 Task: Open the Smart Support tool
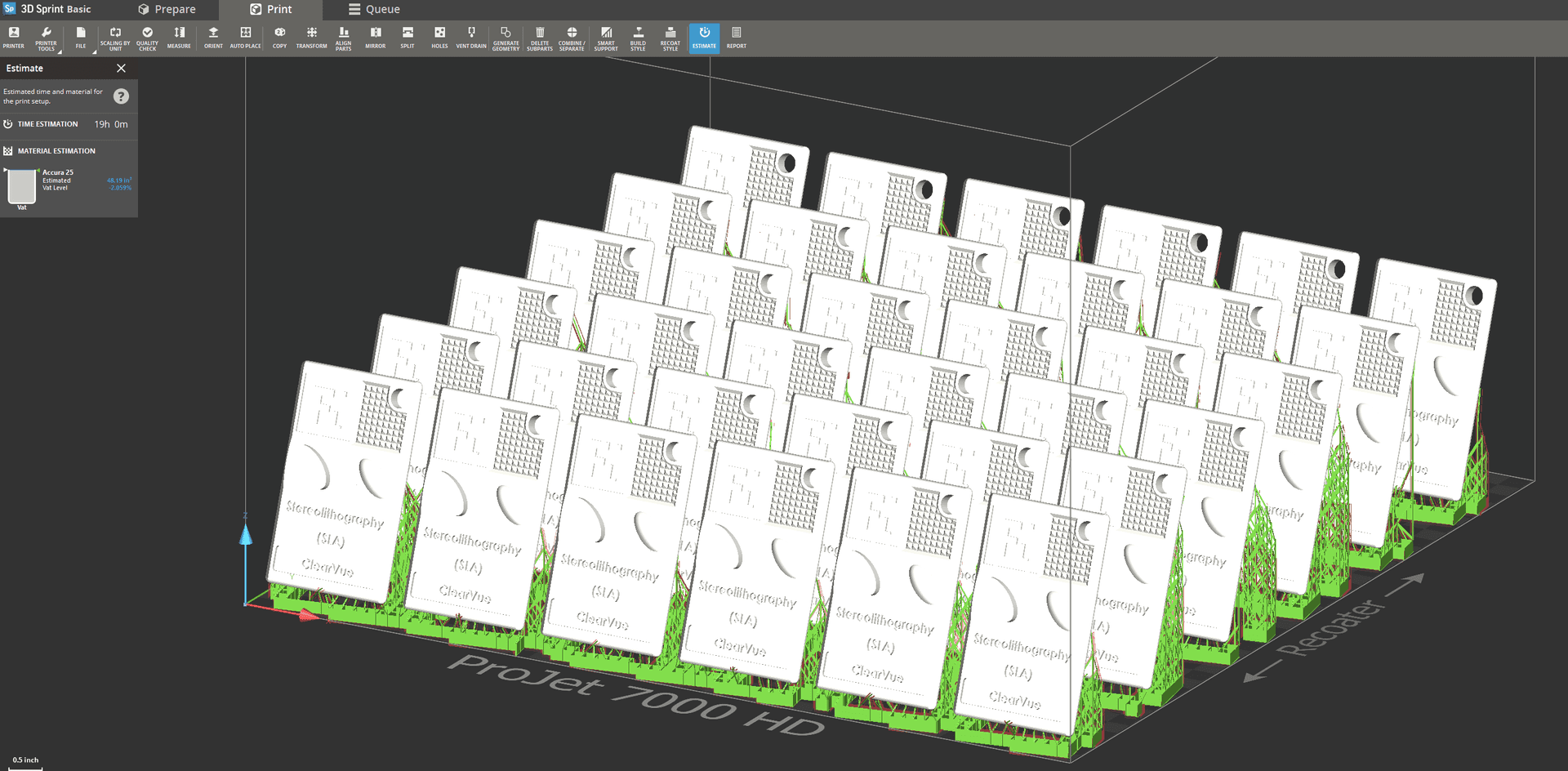[606, 38]
